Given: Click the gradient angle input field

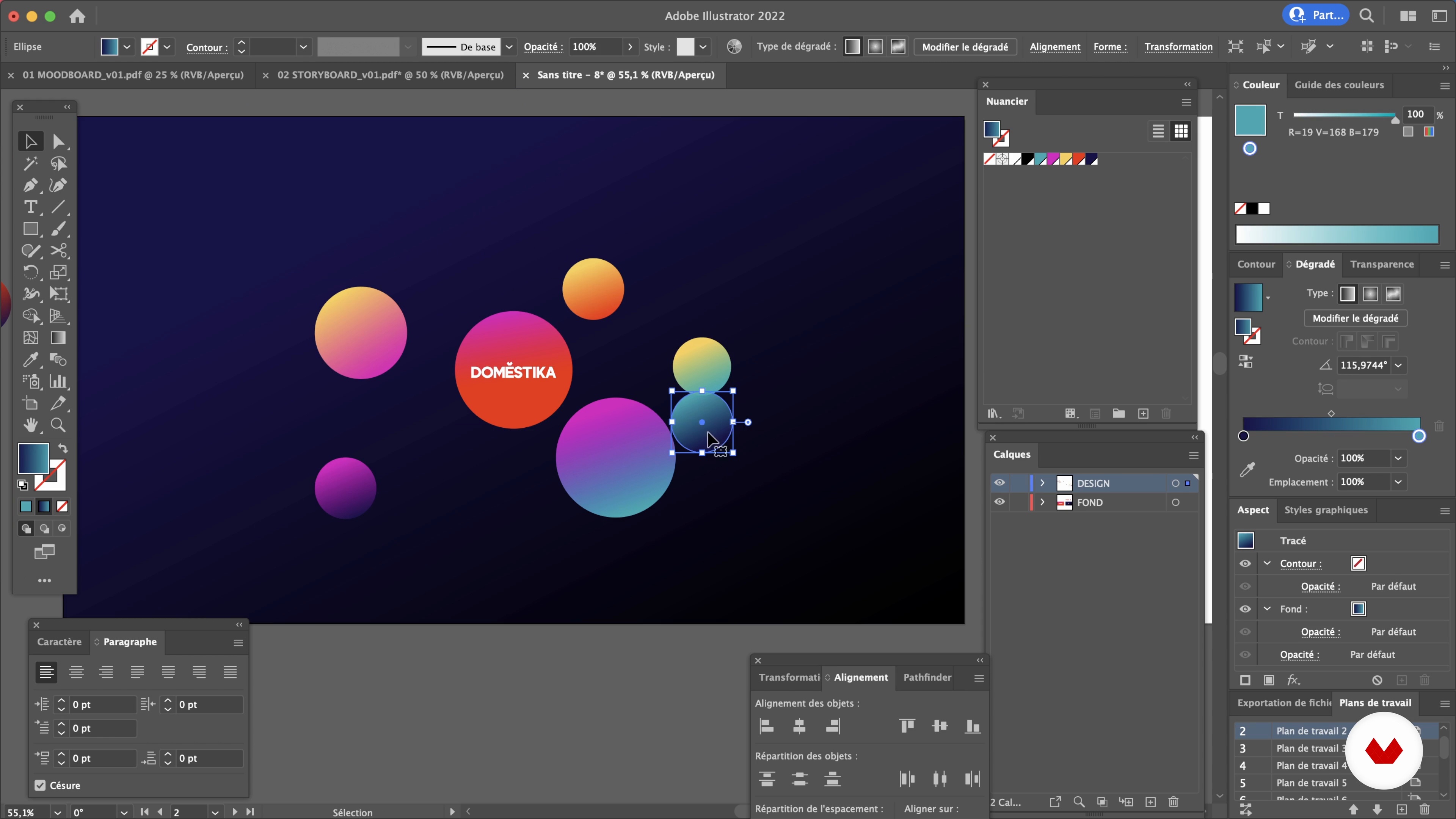Looking at the screenshot, I should point(1364,365).
